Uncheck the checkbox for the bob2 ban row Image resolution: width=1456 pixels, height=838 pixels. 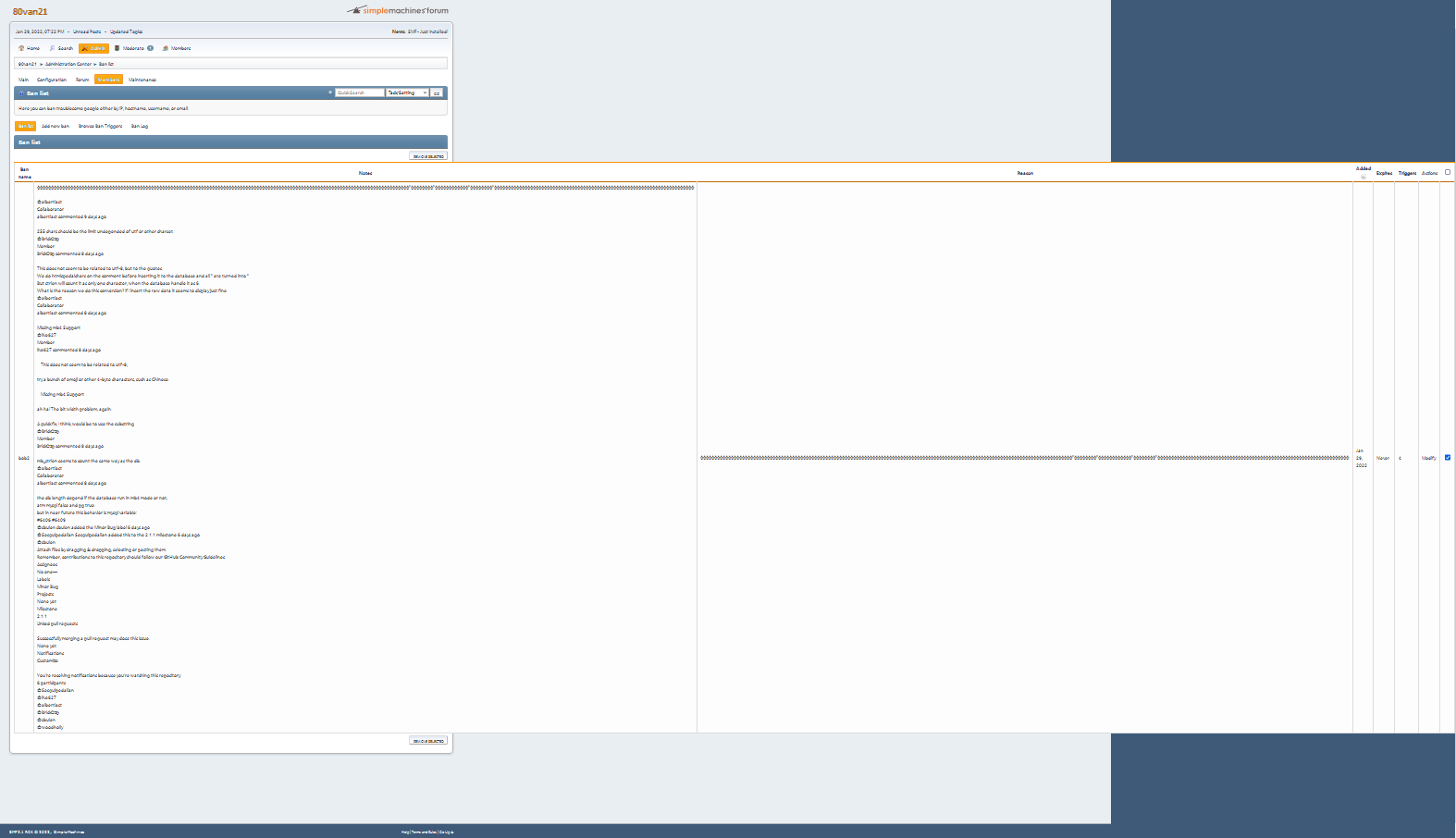[1448, 457]
